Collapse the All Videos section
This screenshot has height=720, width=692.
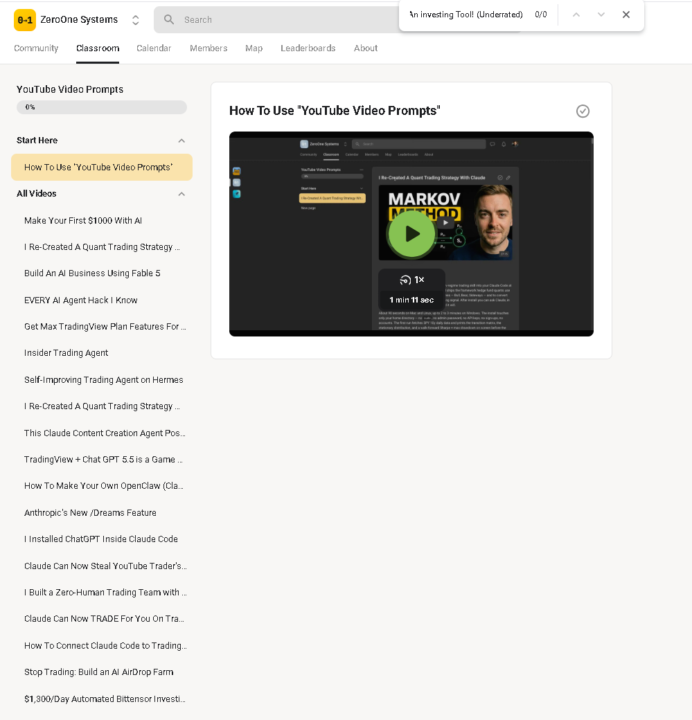pos(181,194)
